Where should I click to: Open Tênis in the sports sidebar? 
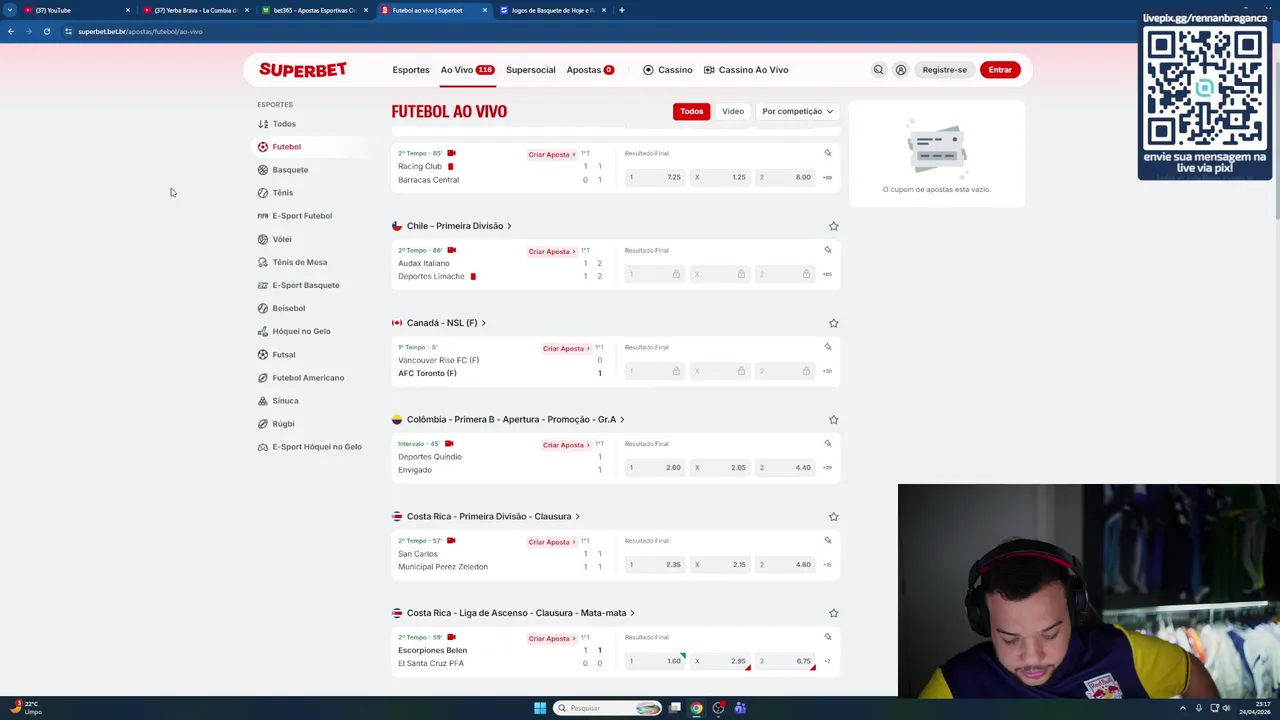283,193
